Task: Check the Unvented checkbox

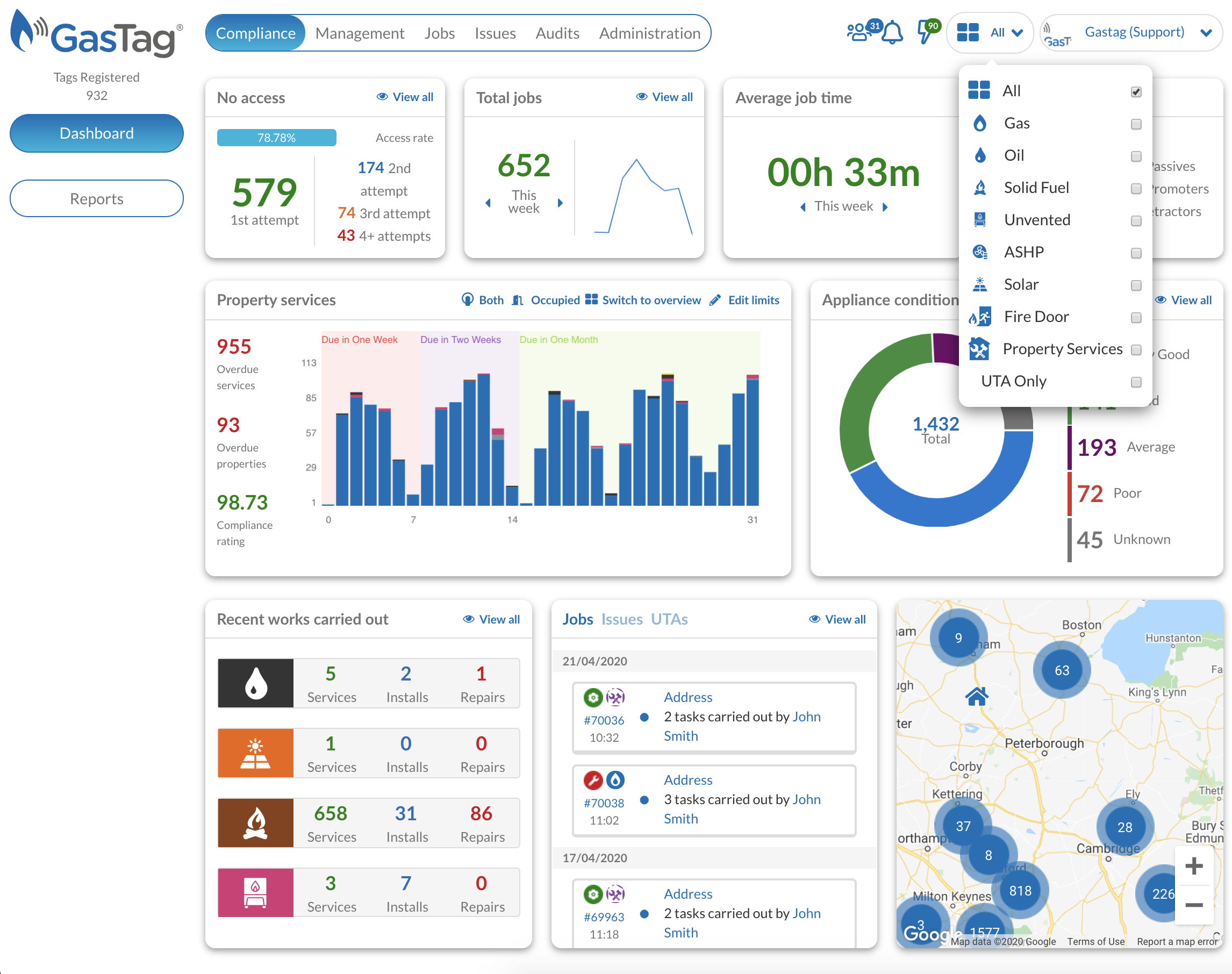Action: [1136, 221]
